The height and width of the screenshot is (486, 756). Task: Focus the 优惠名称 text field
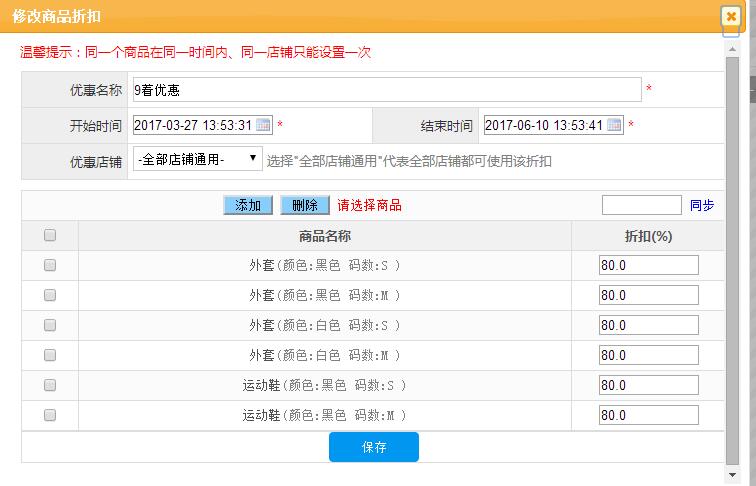tap(386, 90)
